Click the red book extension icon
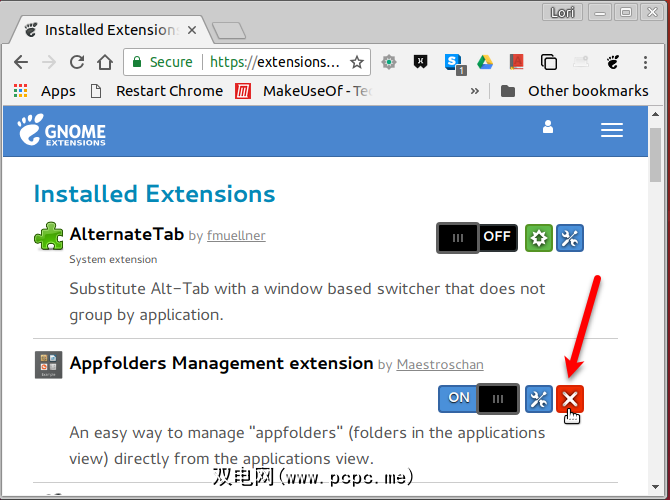 click(x=516, y=62)
